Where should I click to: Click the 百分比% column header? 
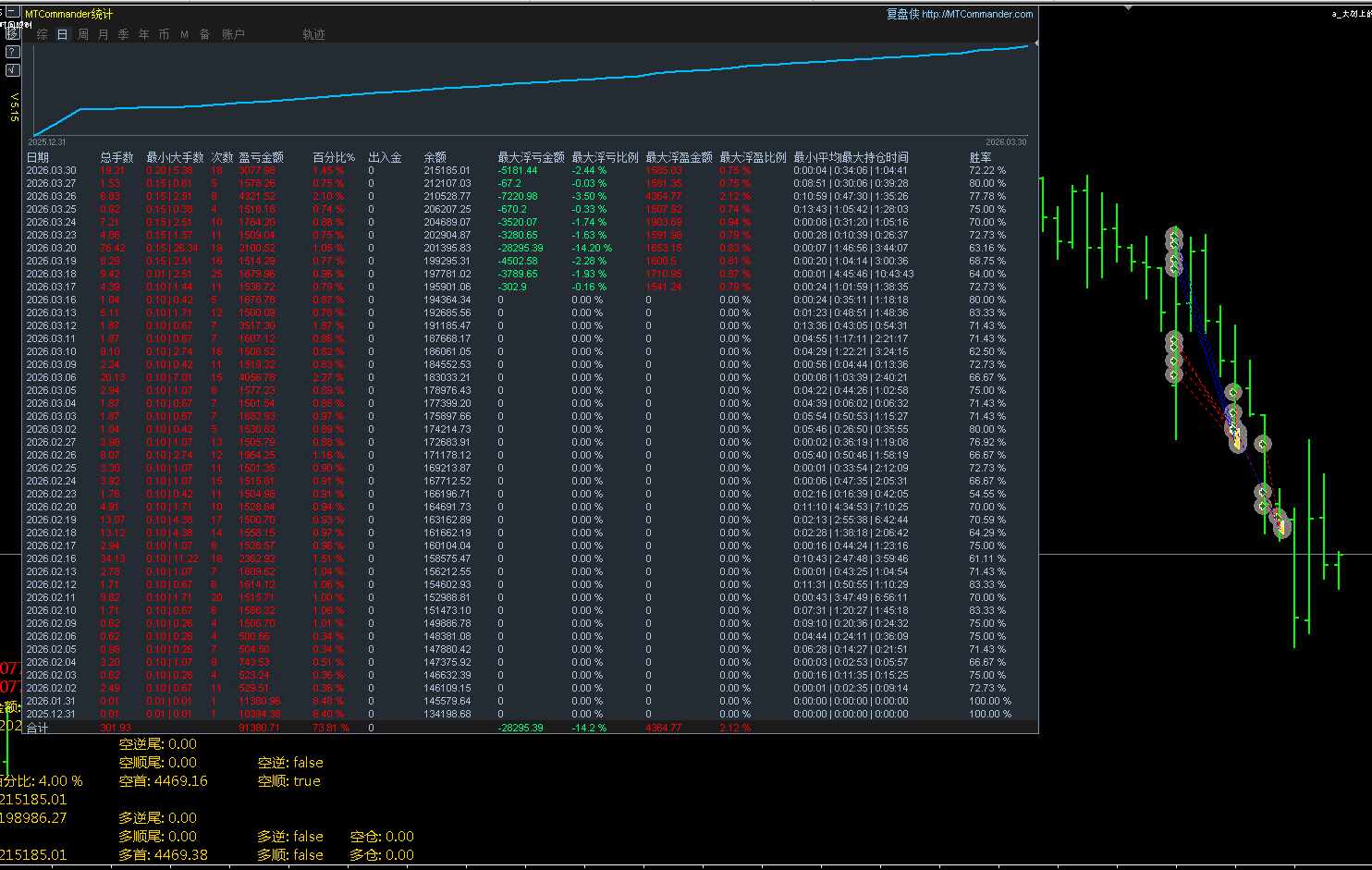click(334, 157)
